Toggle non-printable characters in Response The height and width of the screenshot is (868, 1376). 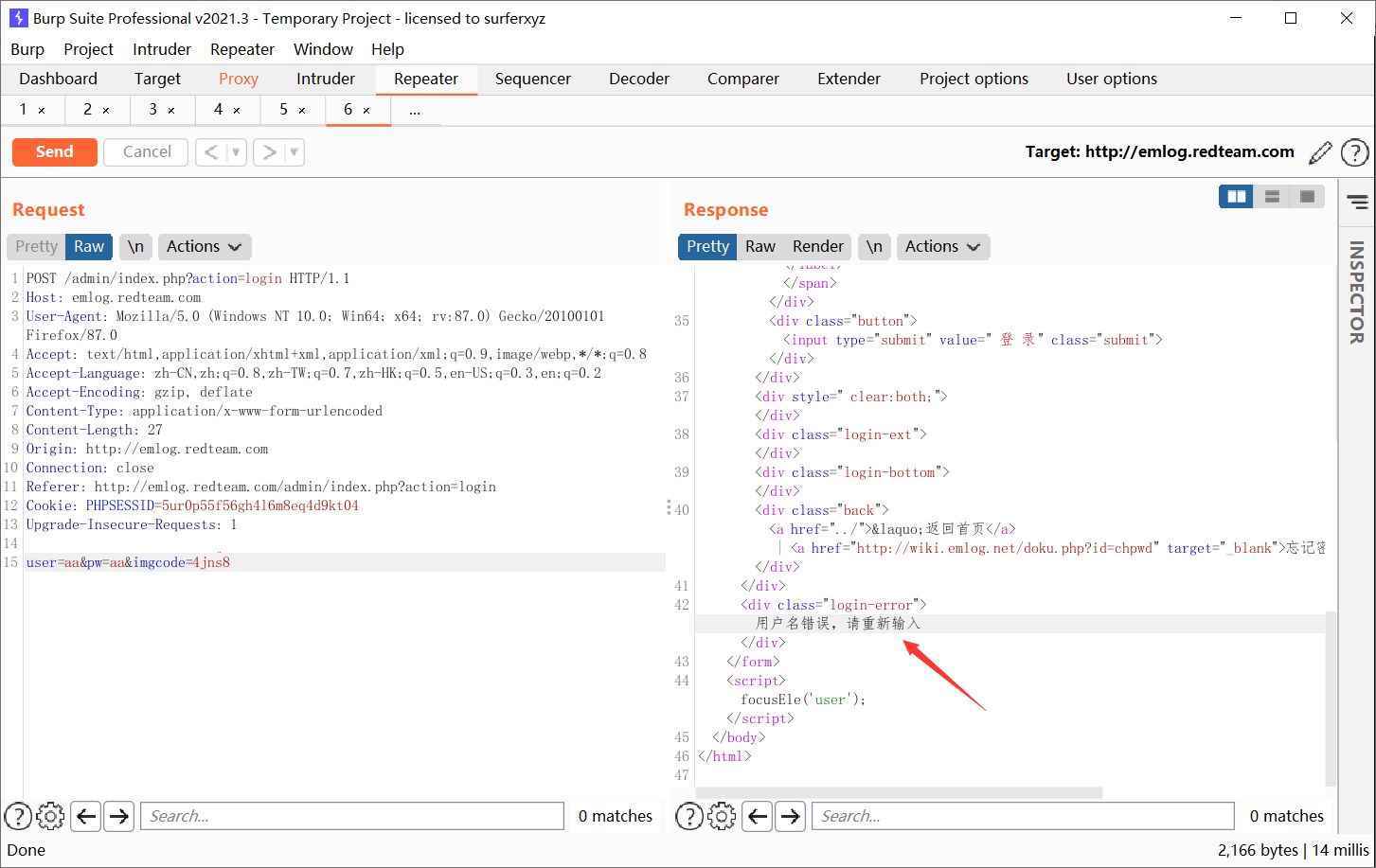pyautogui.click(x=874, y=247)
